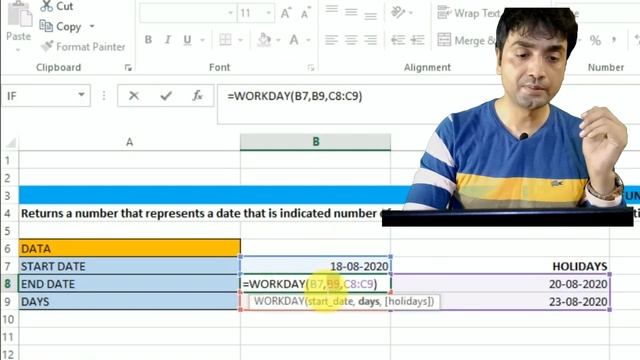Toggle Italic formatting
This screenshot has height=360, width=640.
point(167,40)
